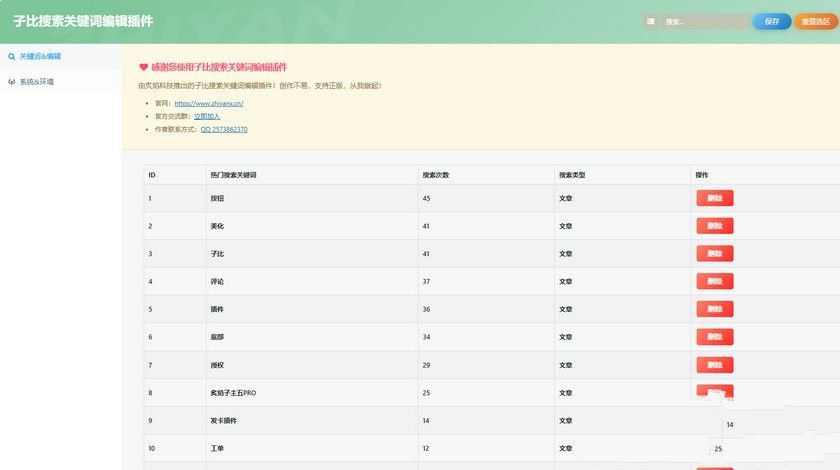
Task: Delete the keyword 底部 in row 6
Action: (714, 337)
